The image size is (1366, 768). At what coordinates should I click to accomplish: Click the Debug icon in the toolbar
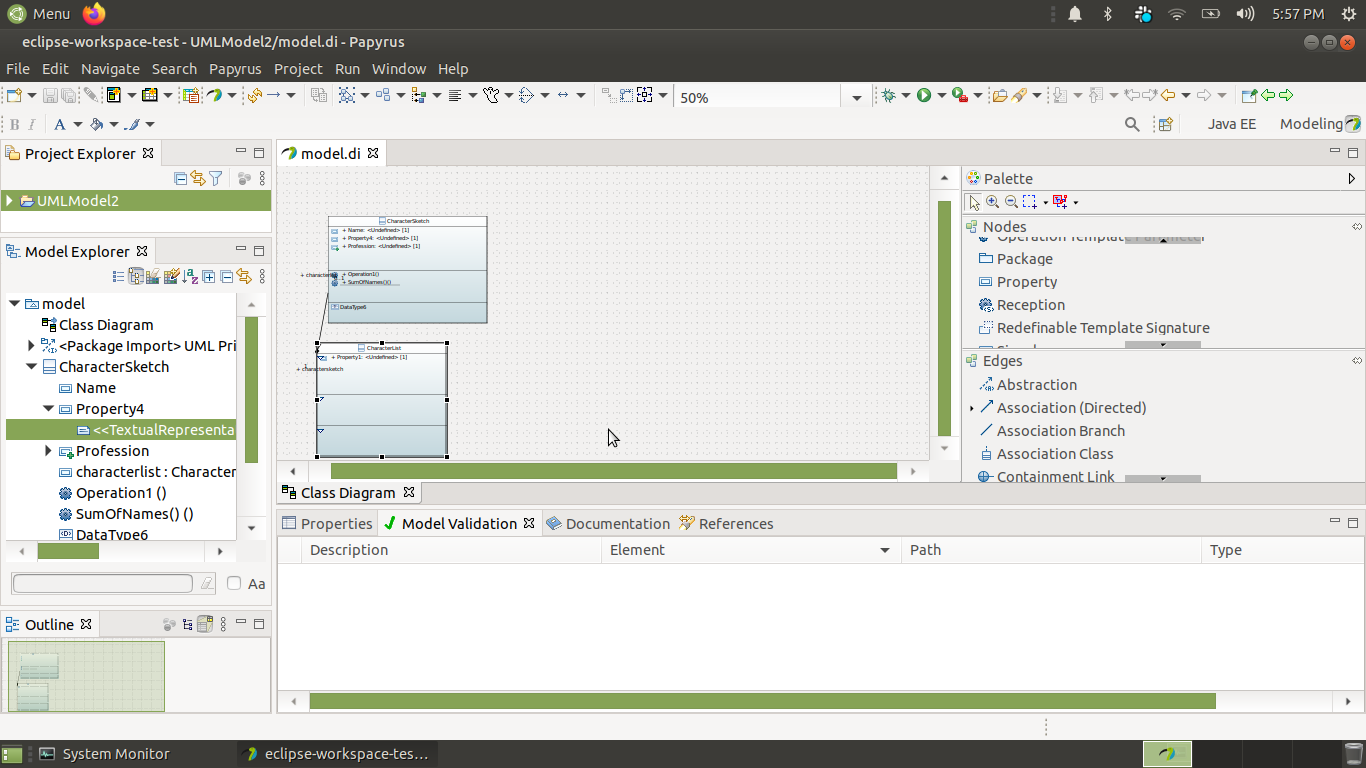coord(889,95)
